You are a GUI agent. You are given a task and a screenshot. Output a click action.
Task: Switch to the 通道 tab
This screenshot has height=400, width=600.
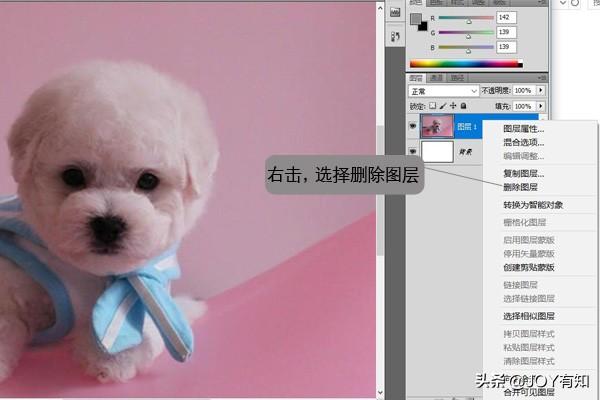click(x=437, y=78)
